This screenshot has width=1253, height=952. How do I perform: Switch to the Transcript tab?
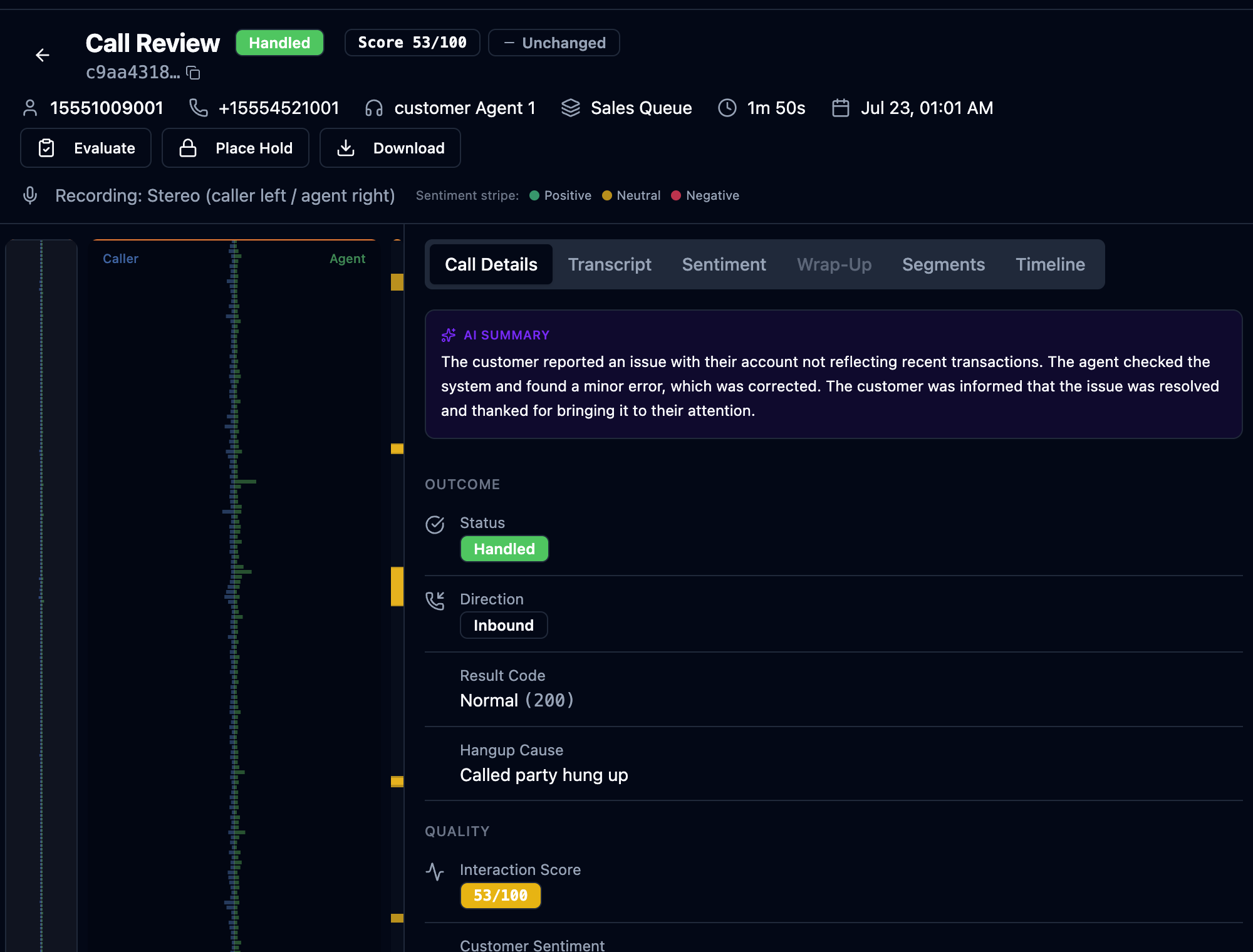pos(610,264)
